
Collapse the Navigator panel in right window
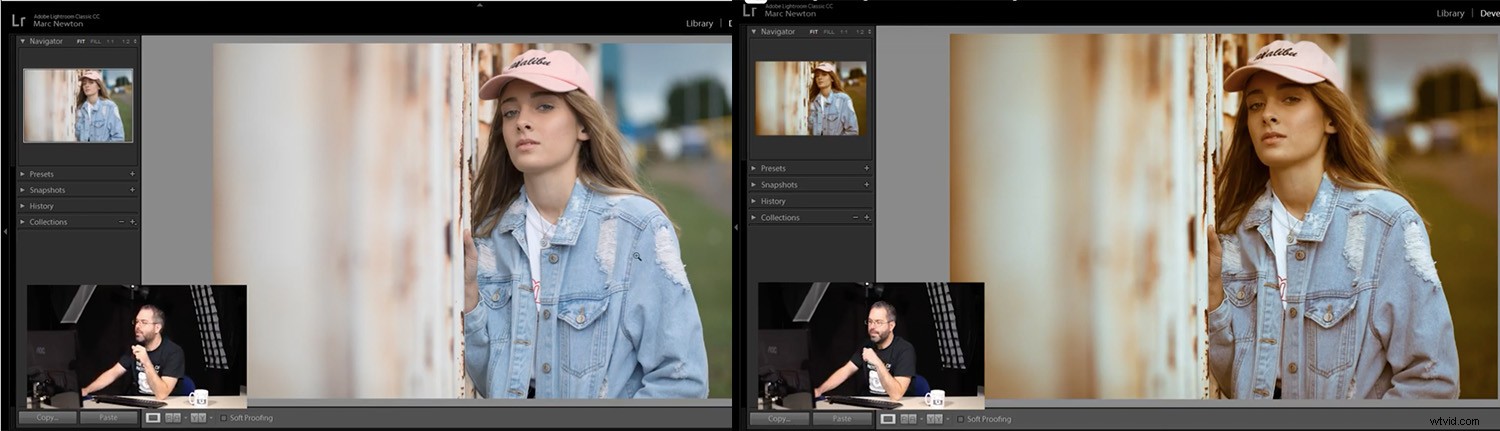tap(754, 32)
